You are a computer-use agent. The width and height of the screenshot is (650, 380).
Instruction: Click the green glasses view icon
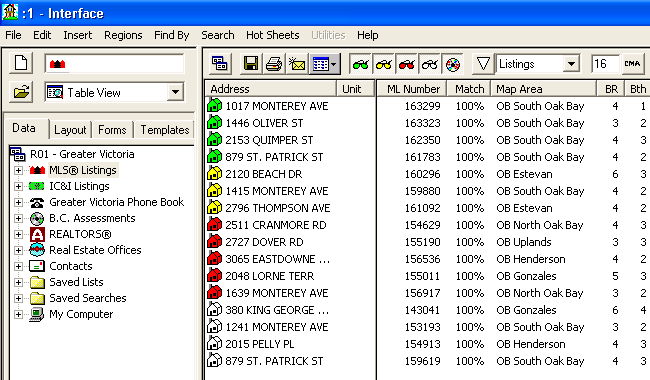tap(361, 64)
